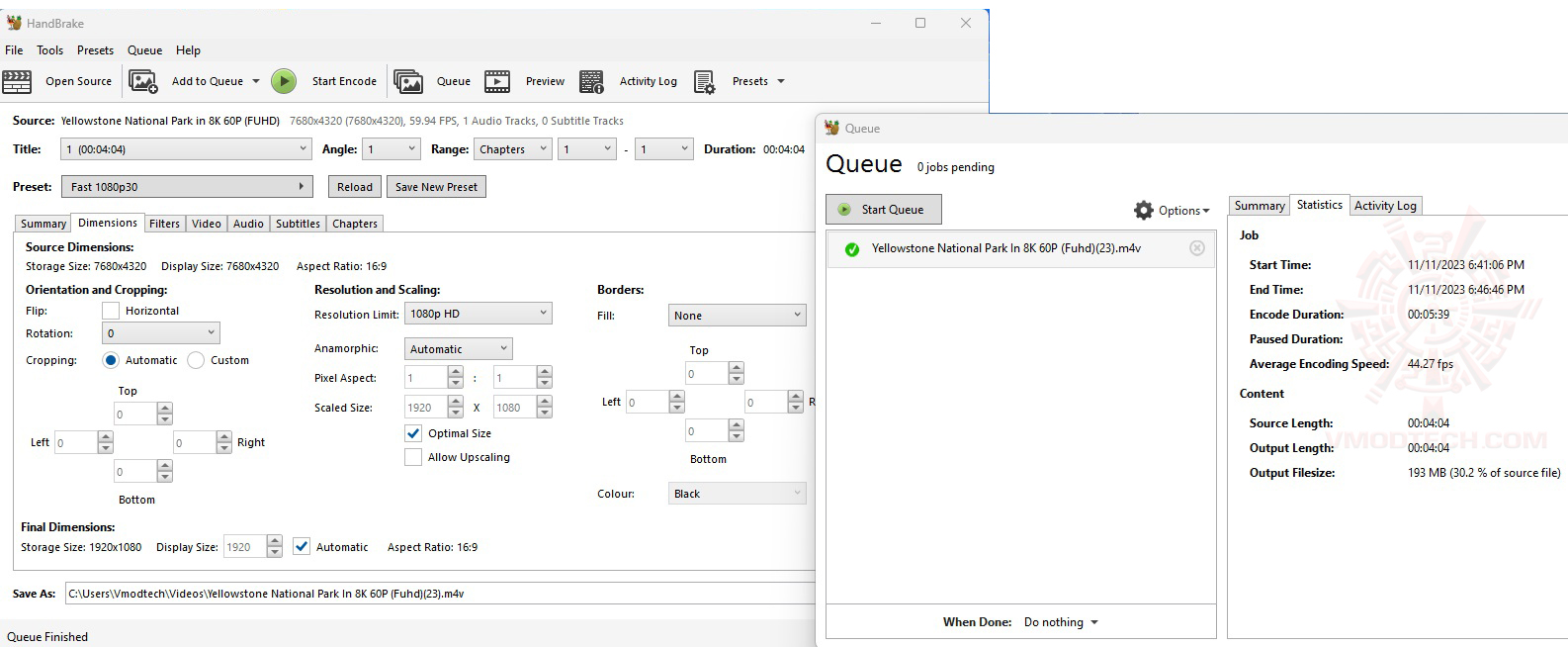Click the Open Source film clapper icon

[x=17, y=81]
